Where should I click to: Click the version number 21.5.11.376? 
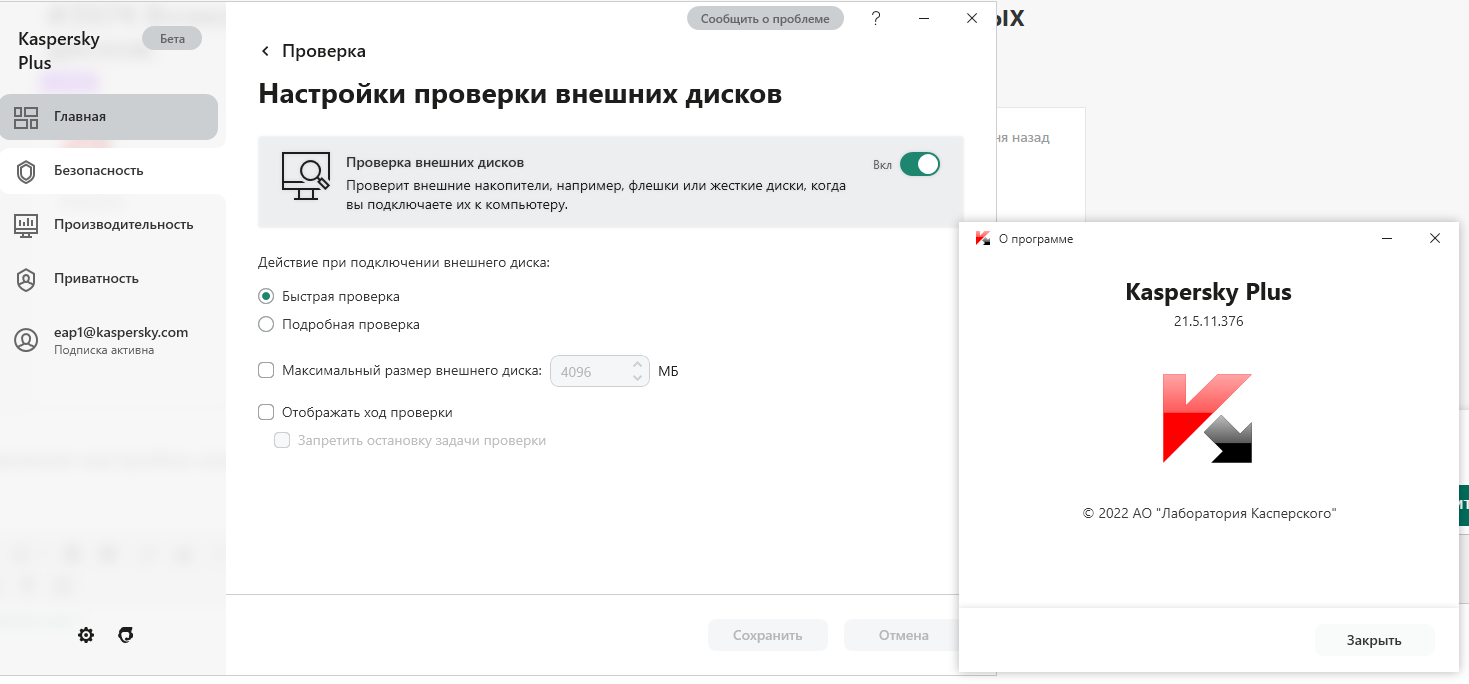[x=1208, y=322]
